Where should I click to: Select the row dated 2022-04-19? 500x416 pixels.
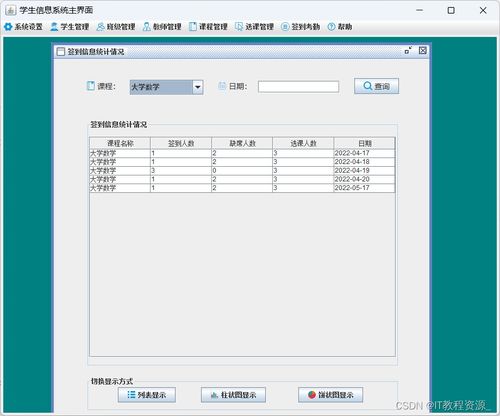click(x=242, y=171)
